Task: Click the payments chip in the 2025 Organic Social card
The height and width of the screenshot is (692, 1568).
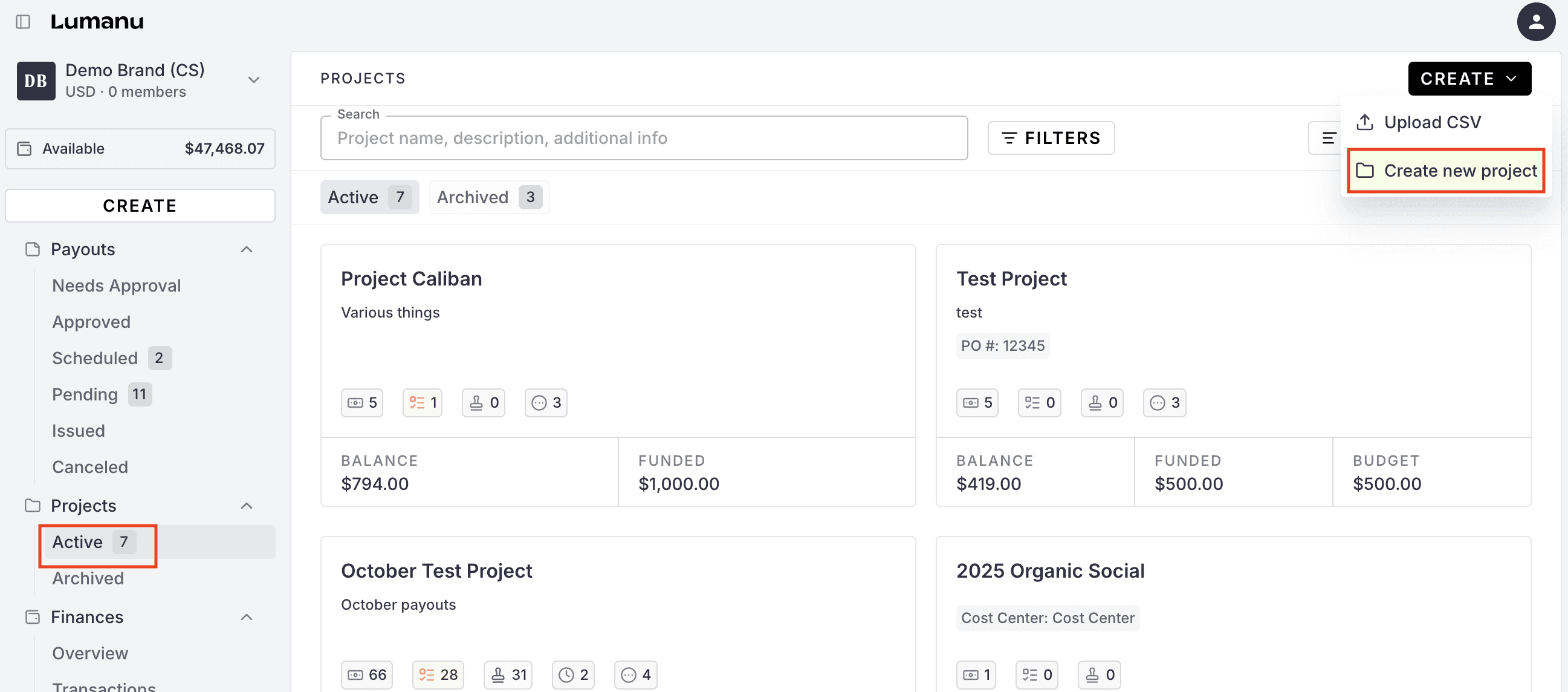Action: (x=976, y=674)
